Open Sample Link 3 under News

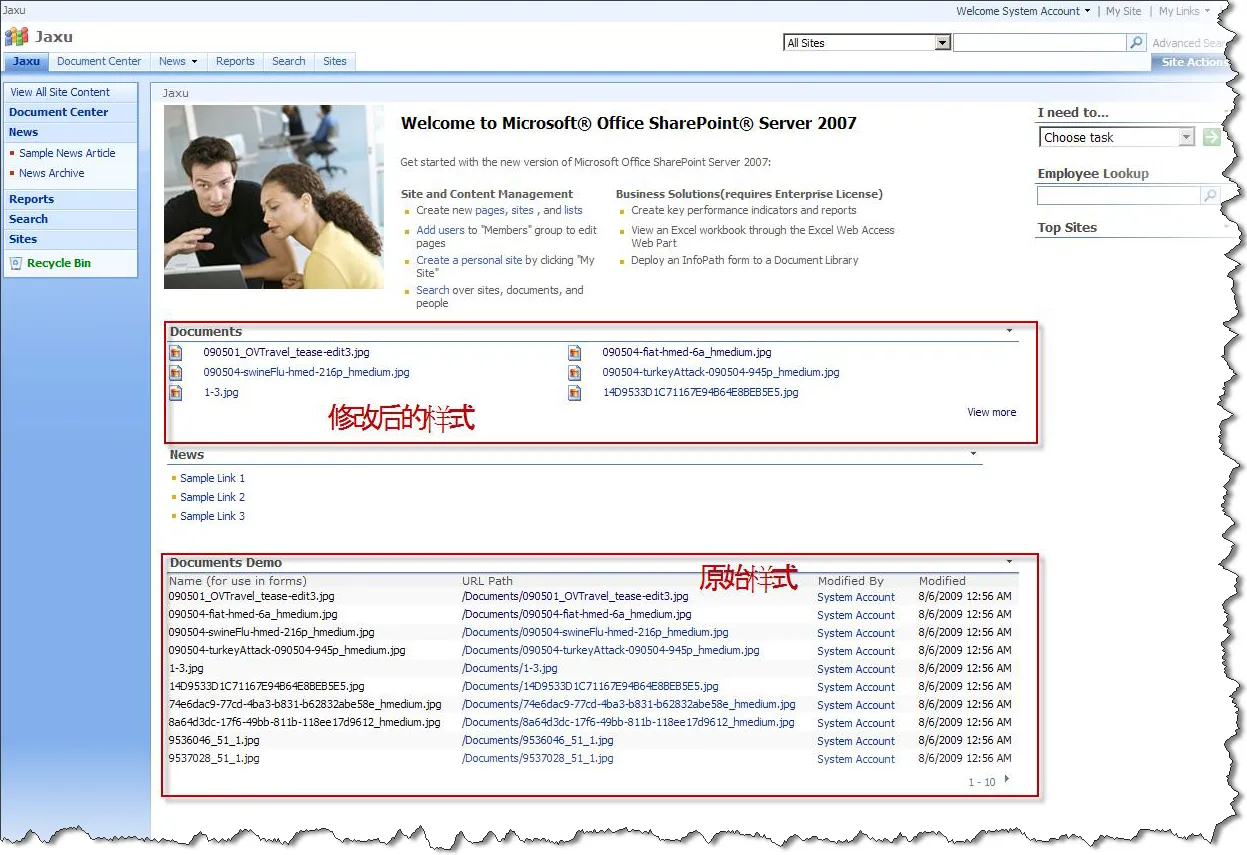pyautogui.click(x=212, y=516)
